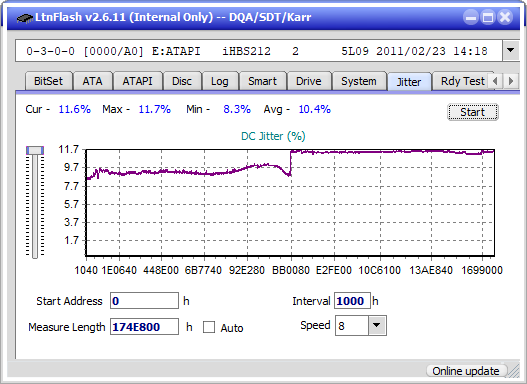Screen dimensions: 527x384
Task: Go to the Log tab
Action: (x=220, y=81)
